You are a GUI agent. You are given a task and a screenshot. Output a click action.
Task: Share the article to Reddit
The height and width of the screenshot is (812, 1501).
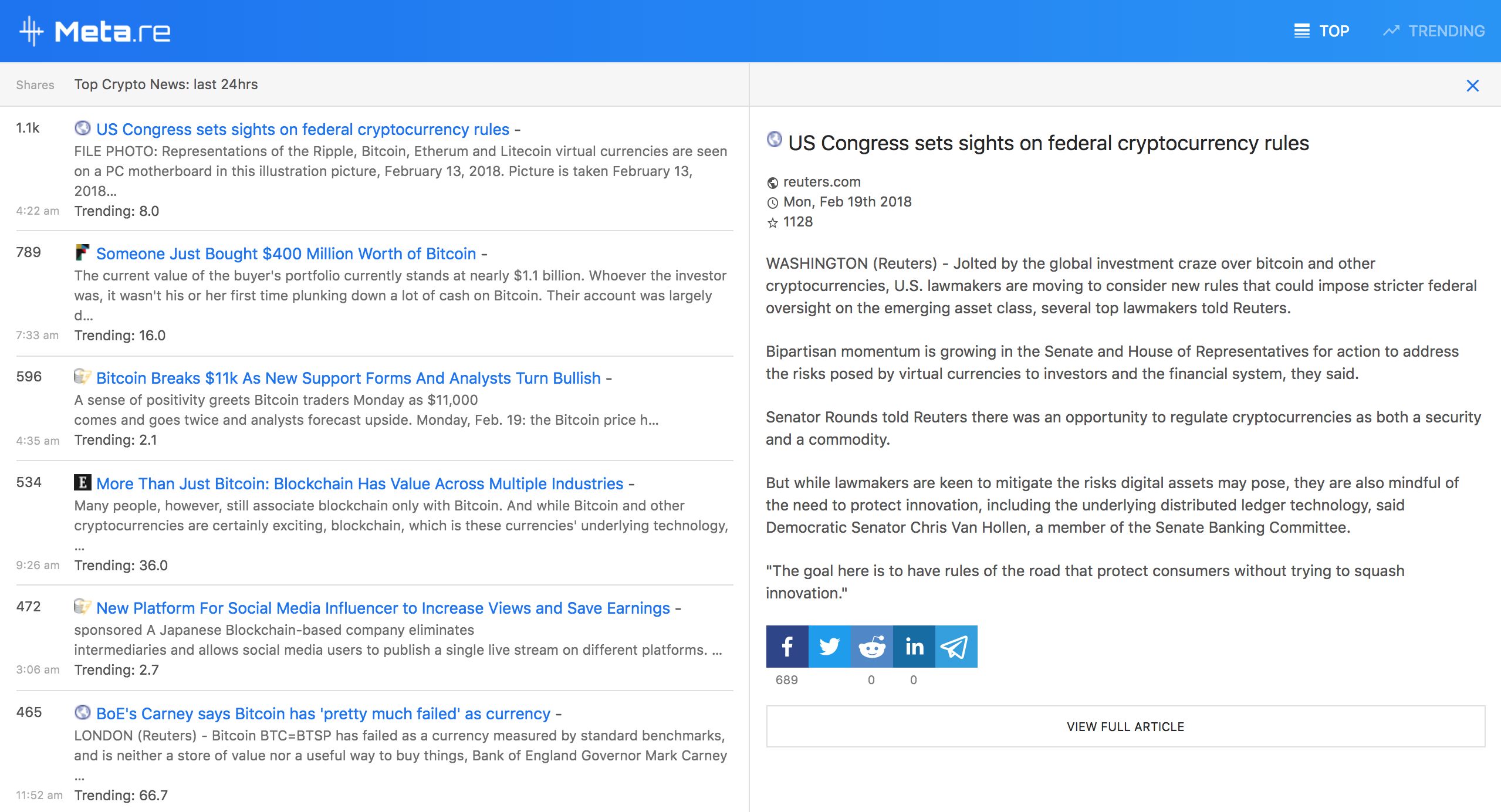871,646
